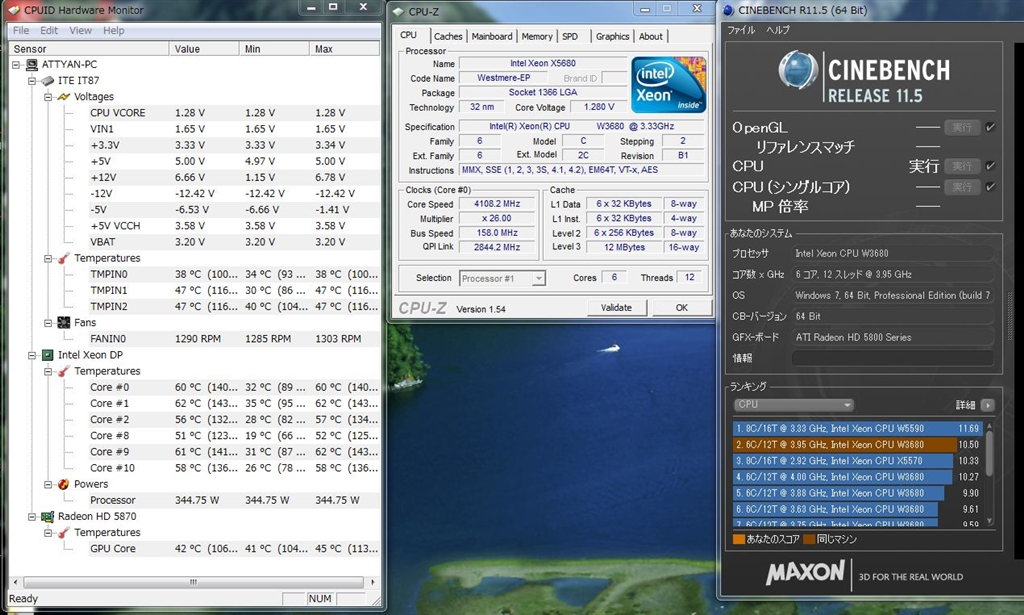The image size is (1024, 615).
Task: Run the CPU (シングルコア) benchmark button
Action: point(962,187)
